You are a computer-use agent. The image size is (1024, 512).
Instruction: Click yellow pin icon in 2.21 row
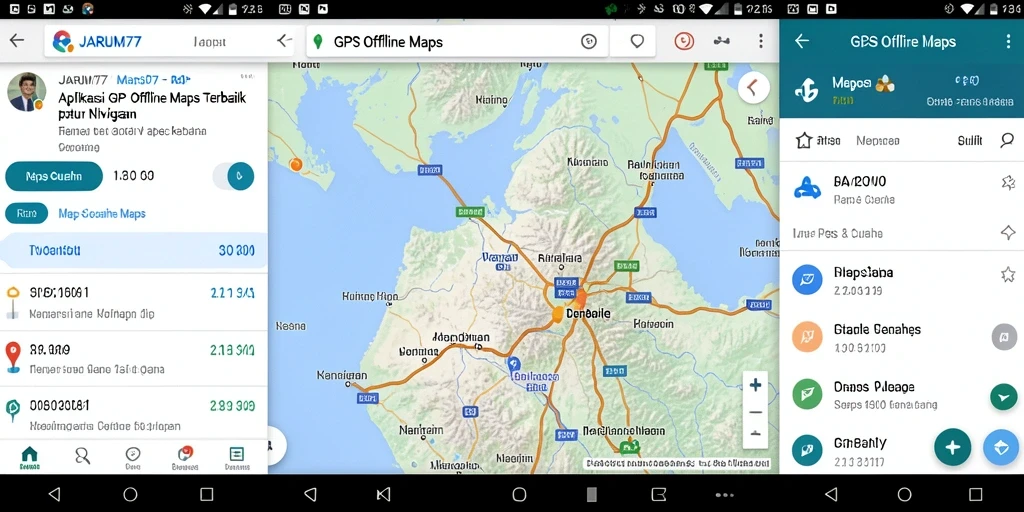[12, 302]
